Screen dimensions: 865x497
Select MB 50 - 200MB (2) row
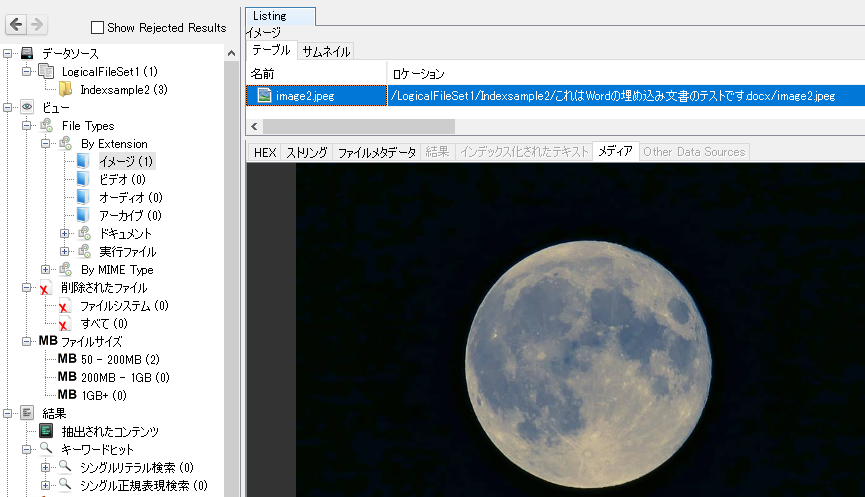click(x=109, y=360)
